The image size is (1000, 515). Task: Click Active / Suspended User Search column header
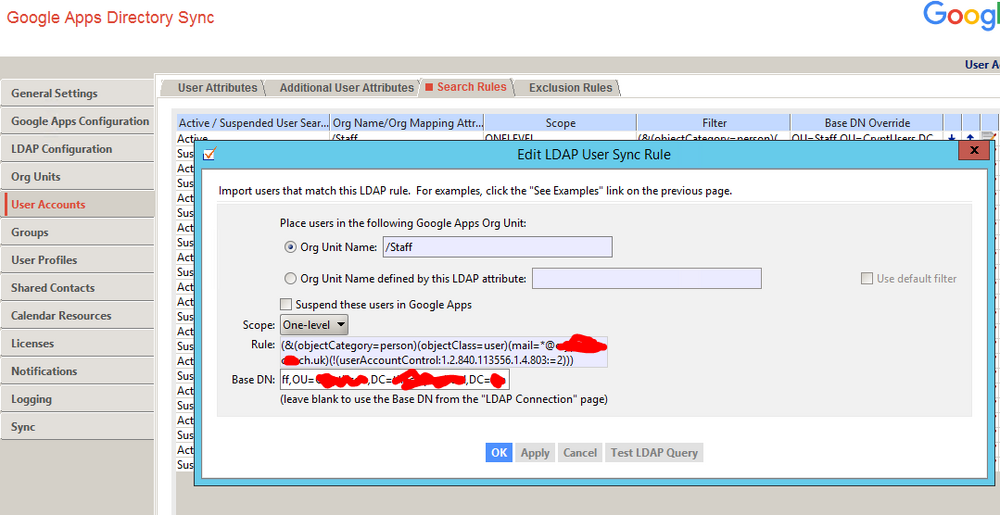coord(253,123)
